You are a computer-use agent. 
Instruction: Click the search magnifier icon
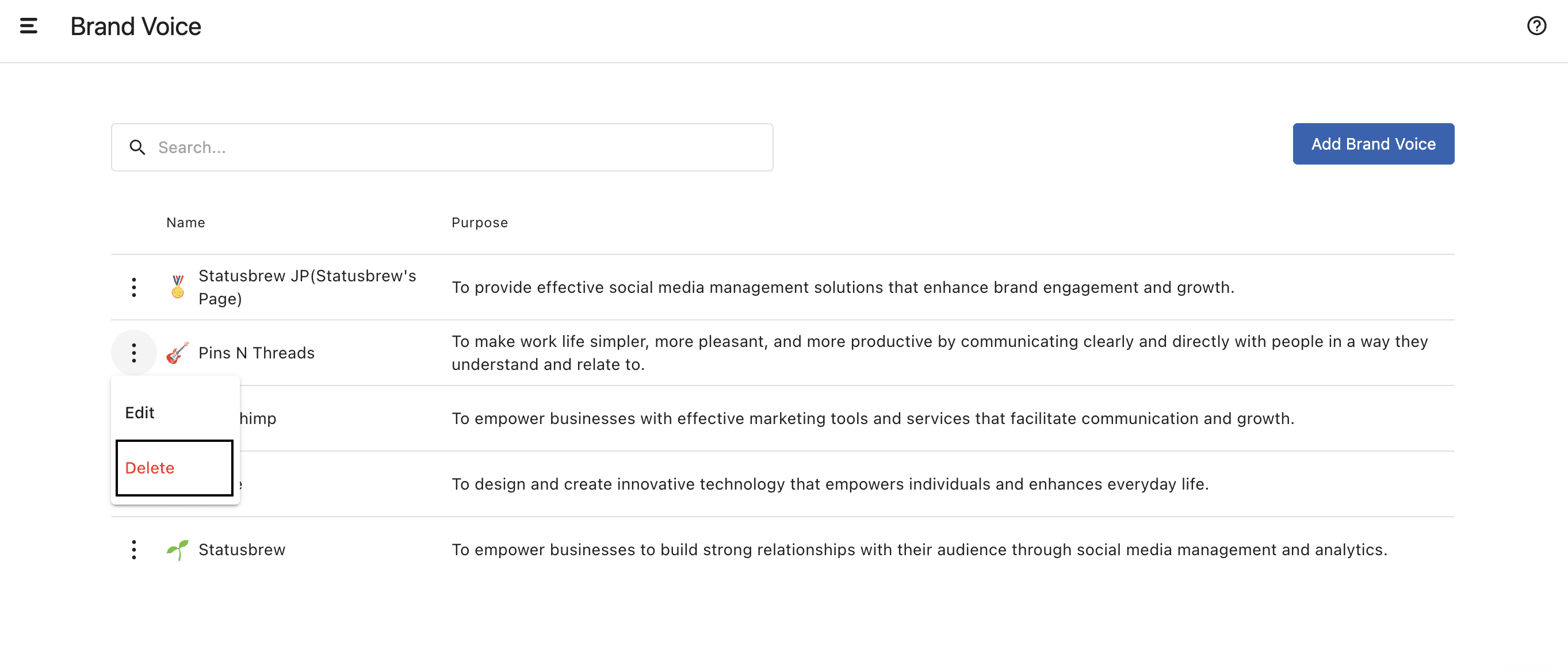(x=137, y=147)
